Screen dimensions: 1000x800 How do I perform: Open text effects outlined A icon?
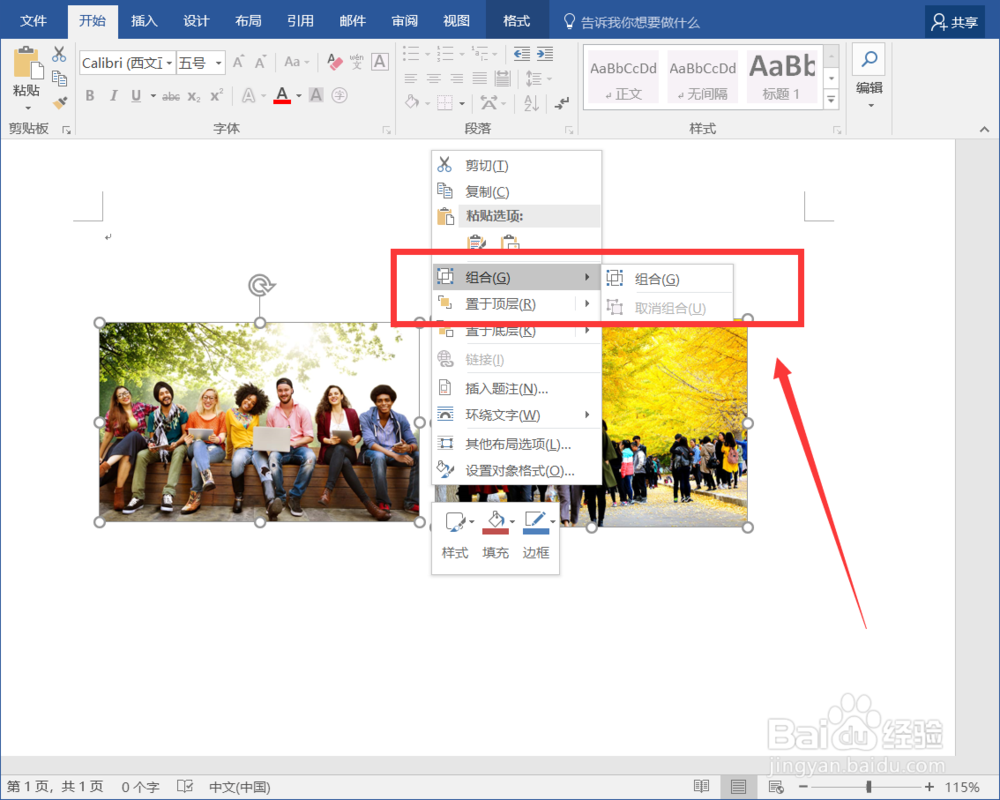(x=248, y=96)
